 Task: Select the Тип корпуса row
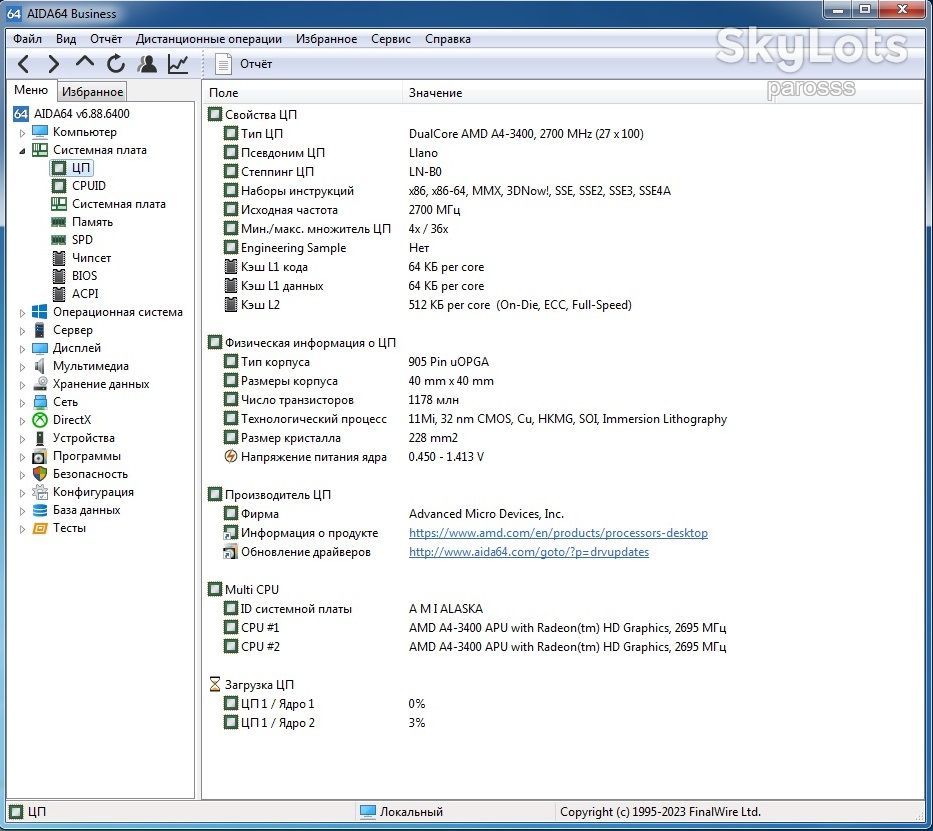point(562,362)
